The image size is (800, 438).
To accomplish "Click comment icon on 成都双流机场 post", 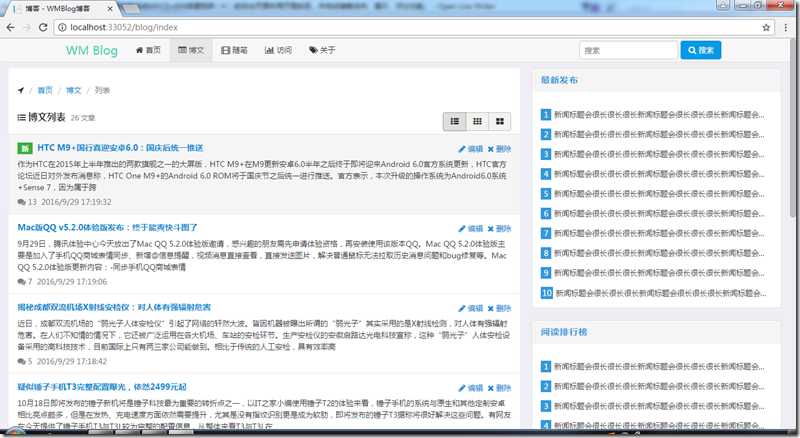I will coord(21,361).
